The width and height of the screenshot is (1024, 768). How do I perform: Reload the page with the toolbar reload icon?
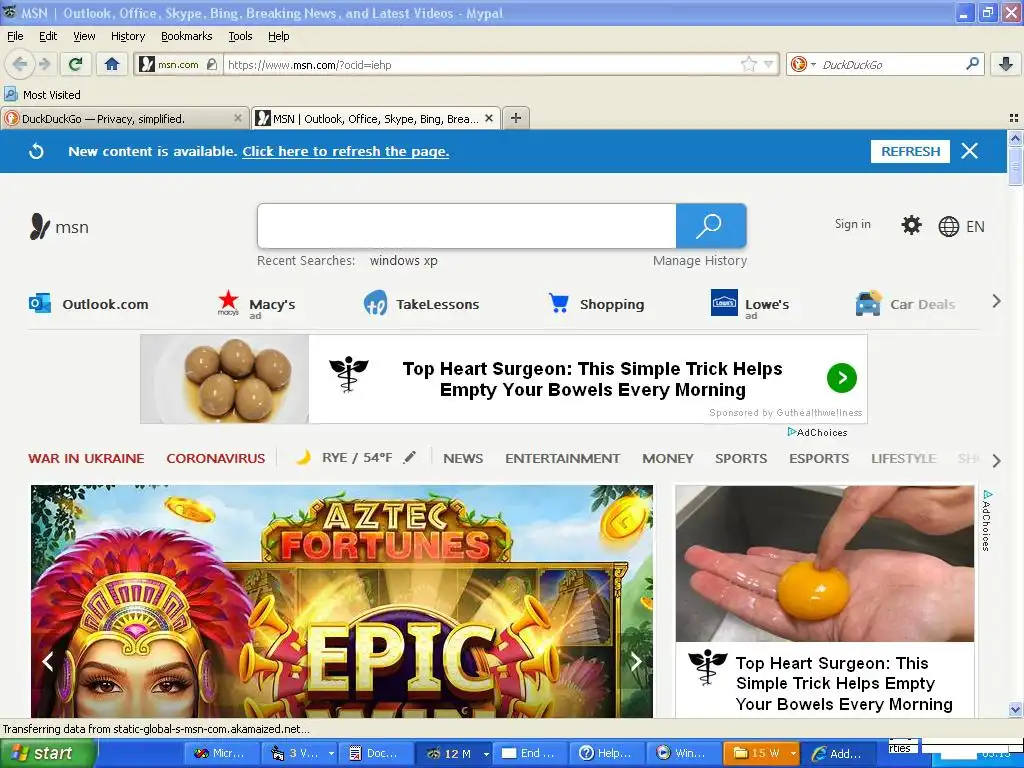point(76,64)
